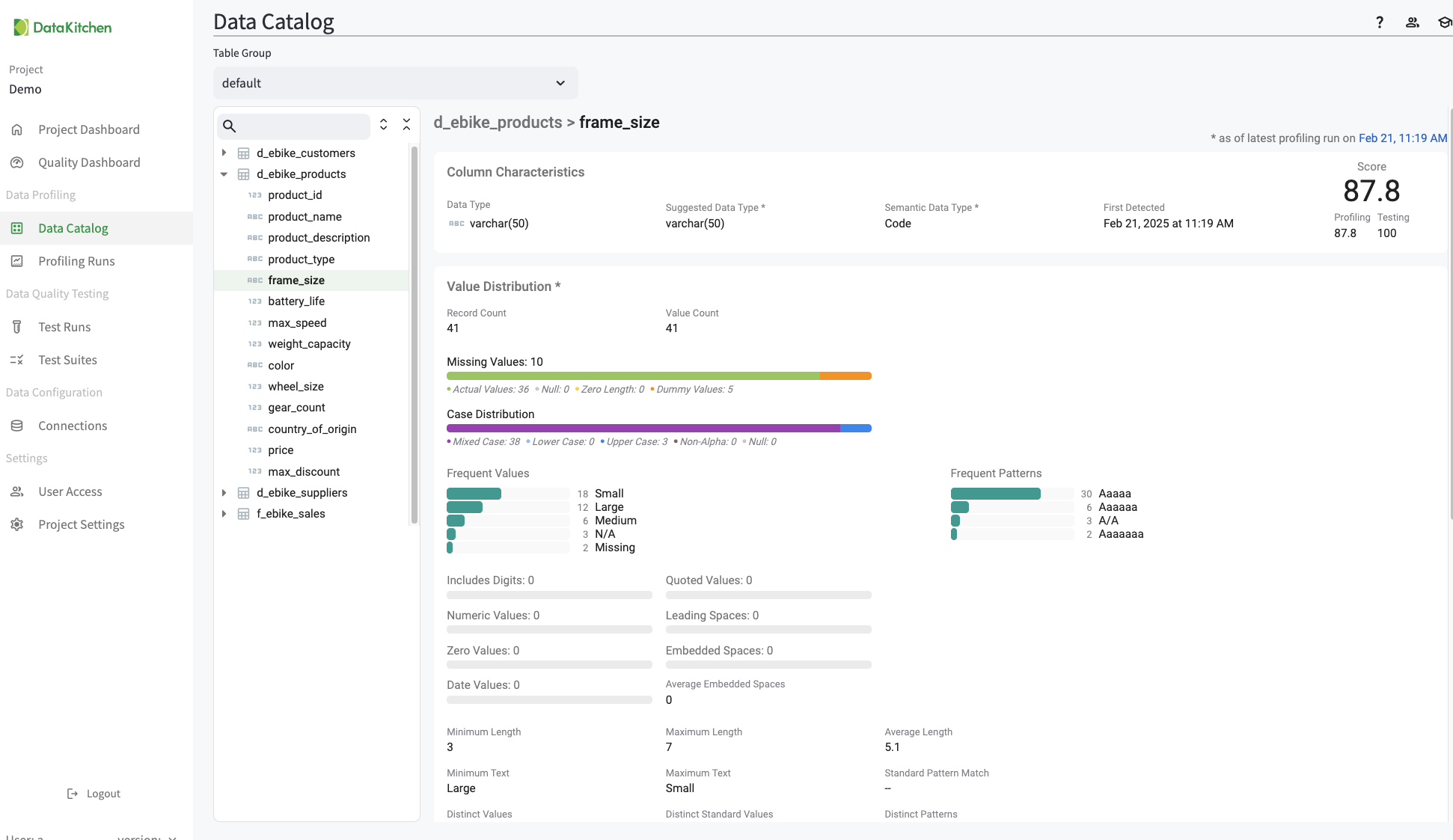Open the user accounts icon in header
The image size is (1453, 840).
tap(1412, 22)
